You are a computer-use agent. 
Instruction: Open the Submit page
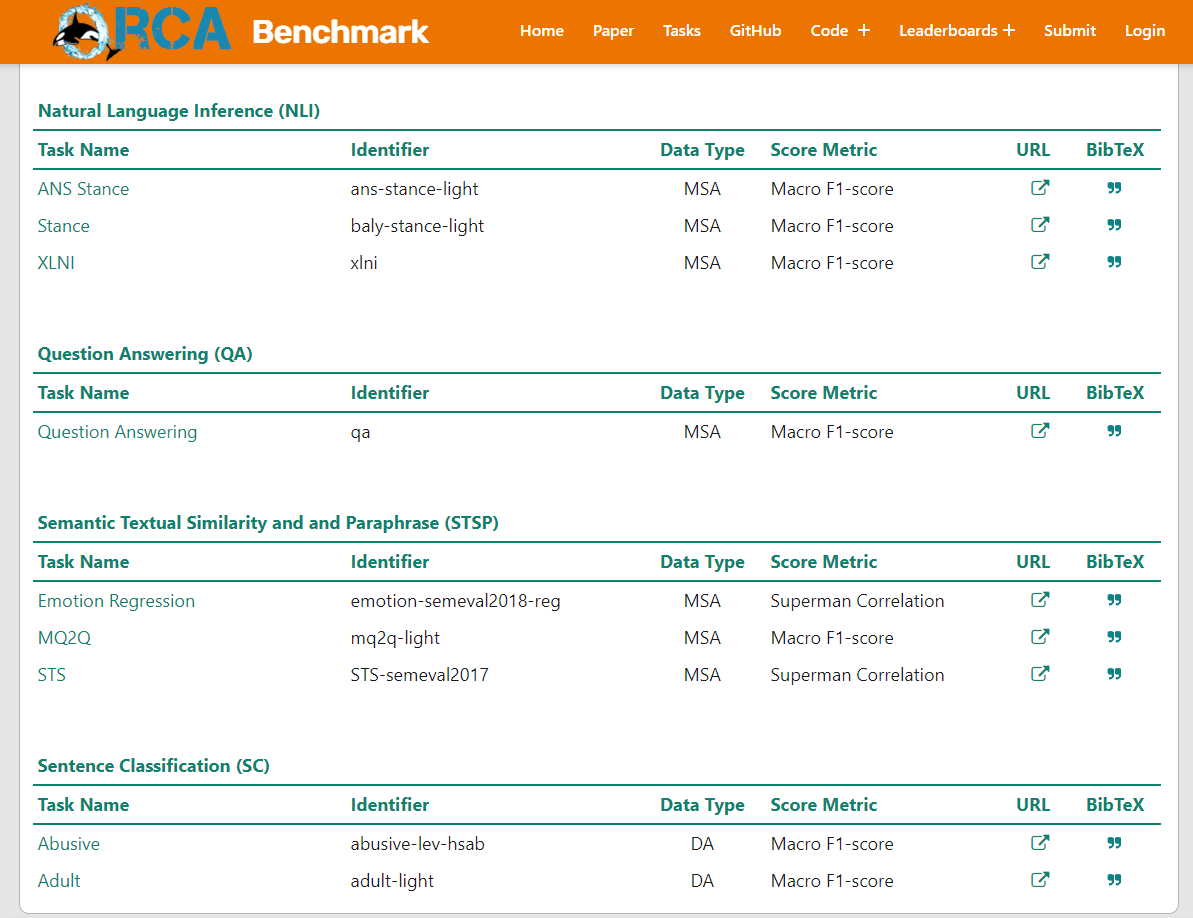(x=1070, y=30)
